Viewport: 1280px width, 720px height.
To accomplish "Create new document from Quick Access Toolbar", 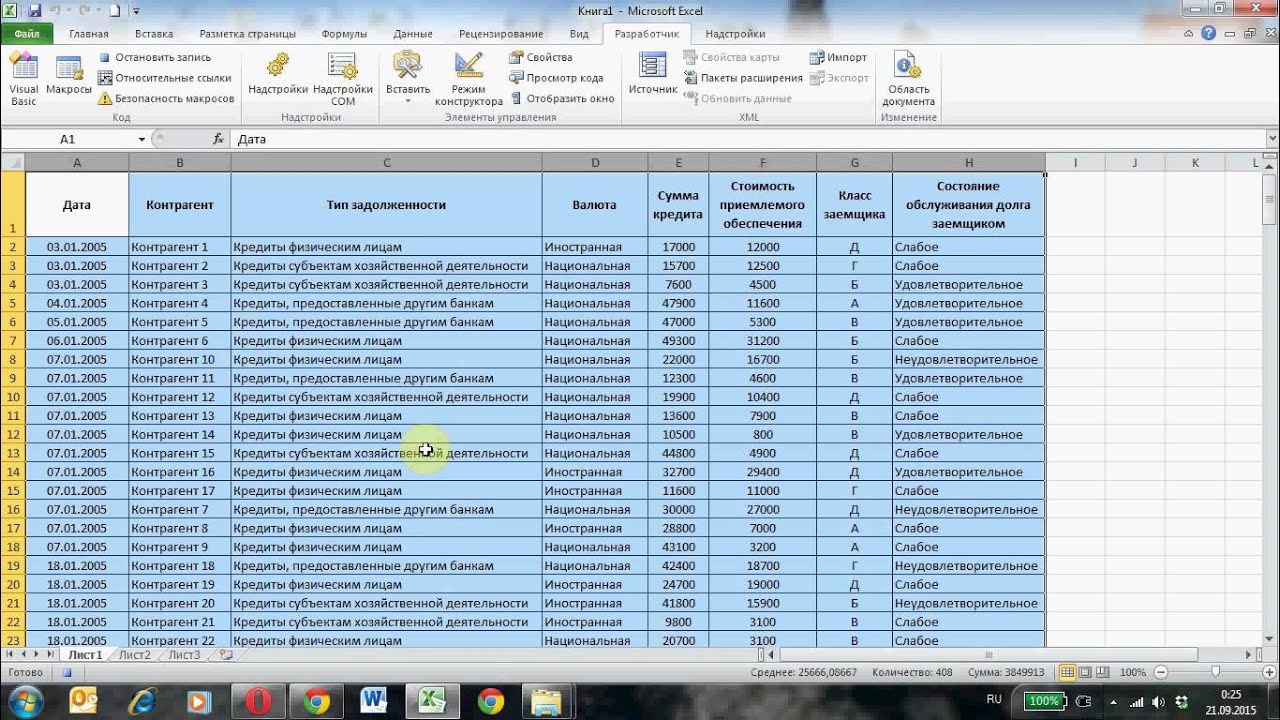I will [114, 11].
